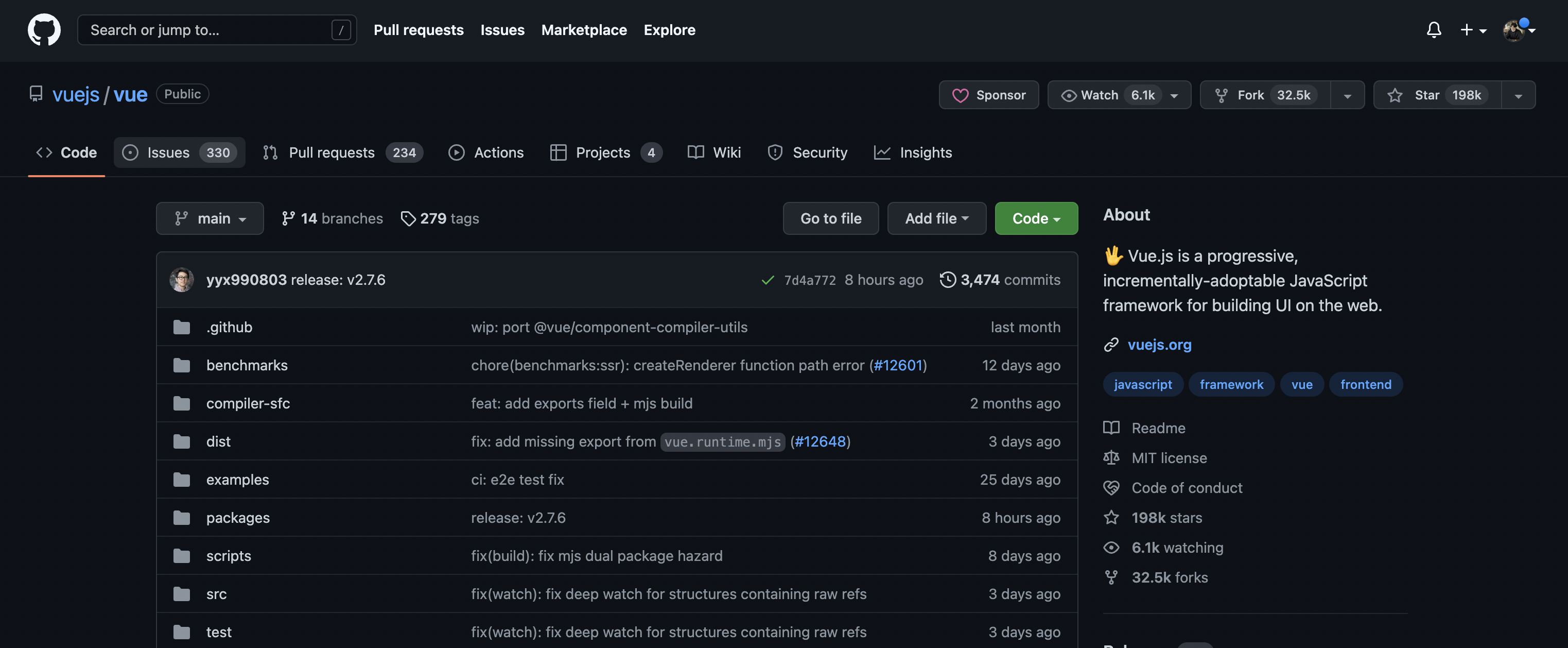
Task: Click yyx990803's commit avatar
Action: (x=181, y=280)
